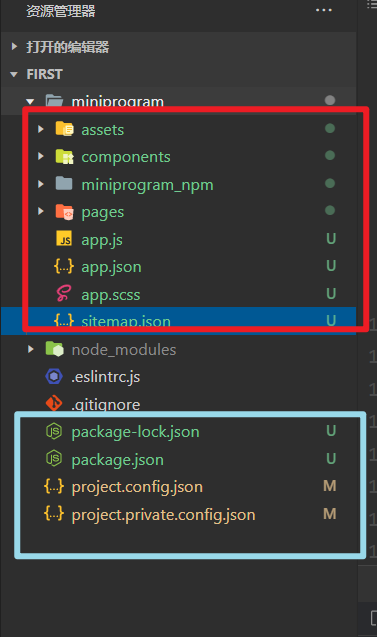Screen dimensions: 377x637
Task: Open project.config.json file
Action: click(x=137, y=487)
